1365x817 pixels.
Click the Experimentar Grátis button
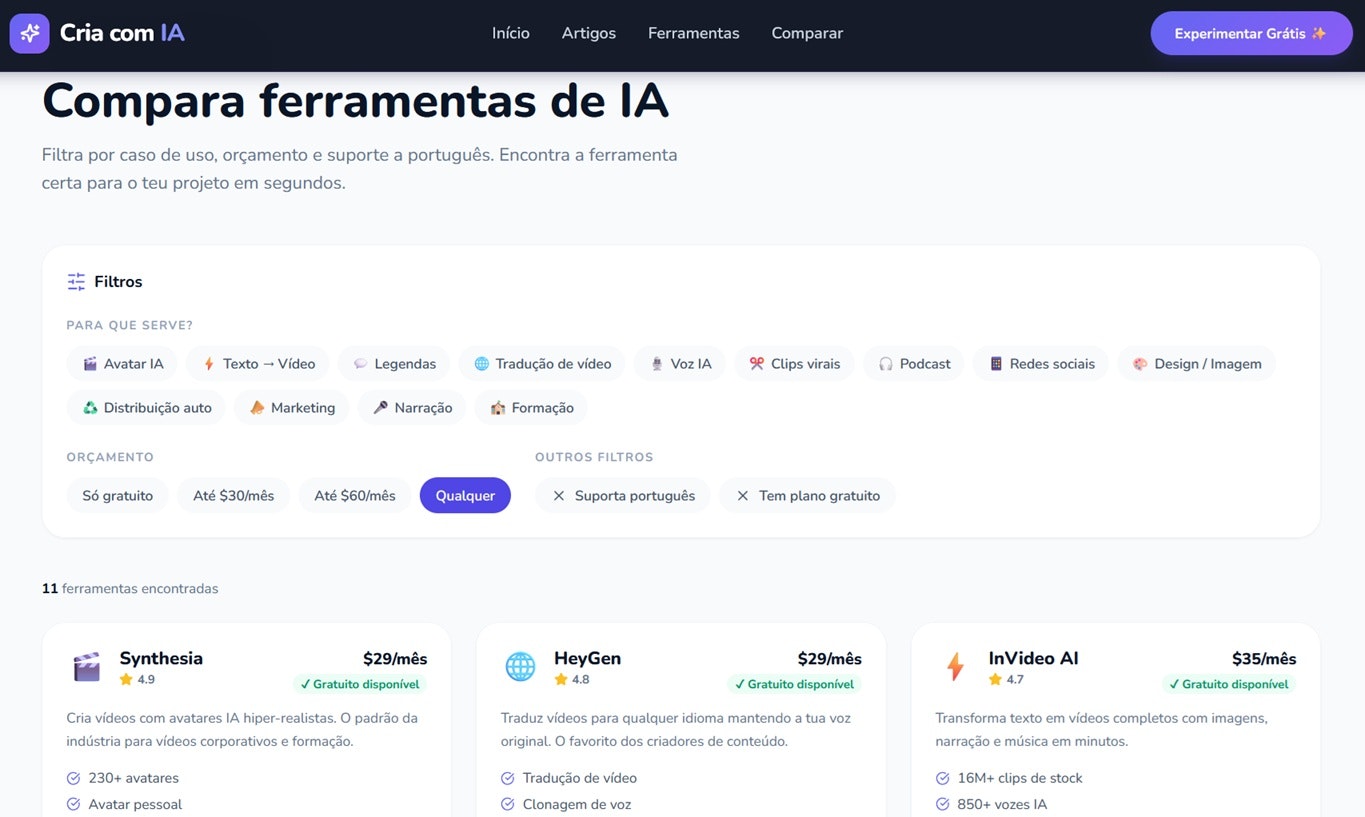pyautogui.click(x=1251, y=33)
